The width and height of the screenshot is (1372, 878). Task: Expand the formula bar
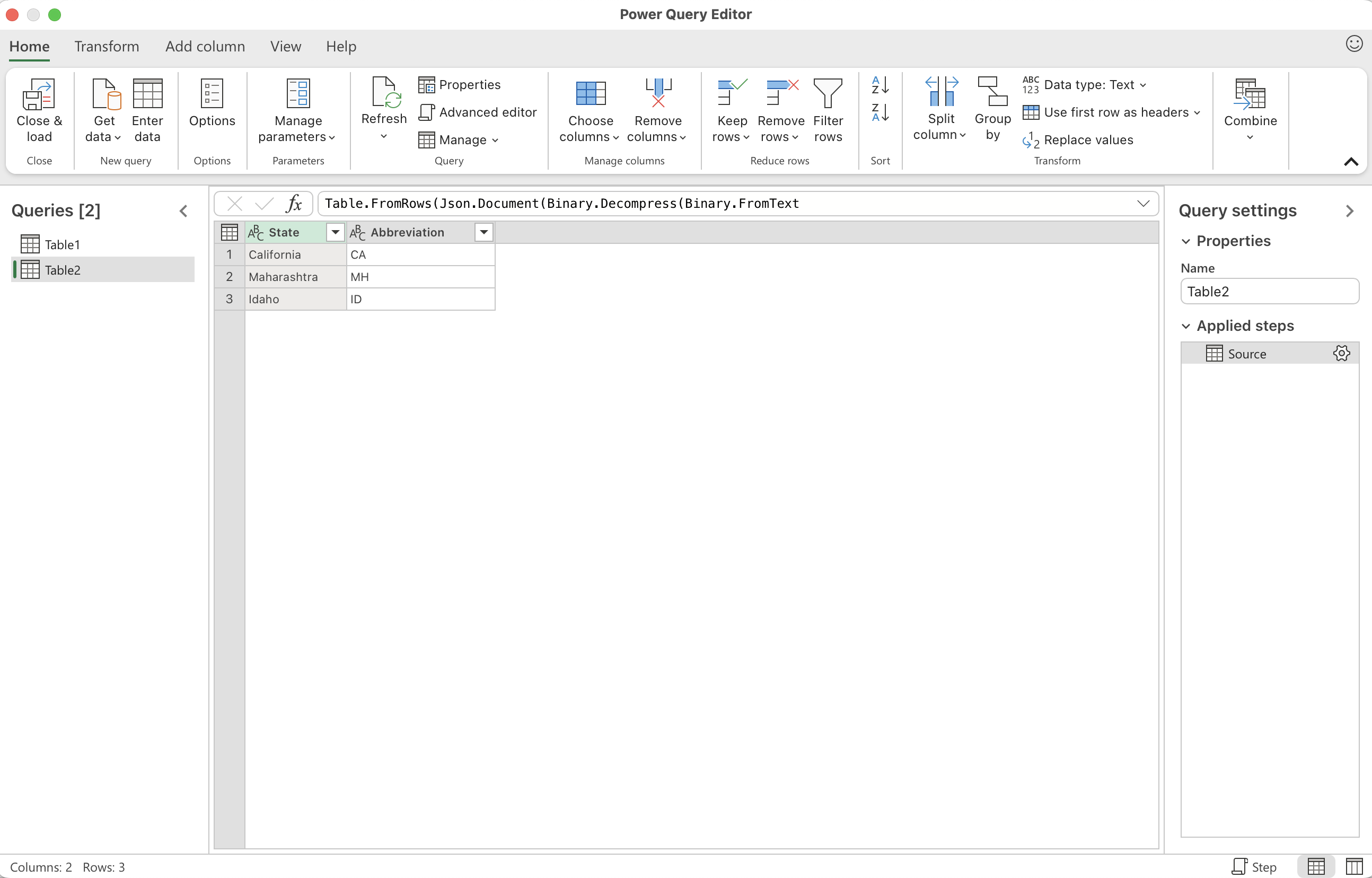[x=1143, y=204]
